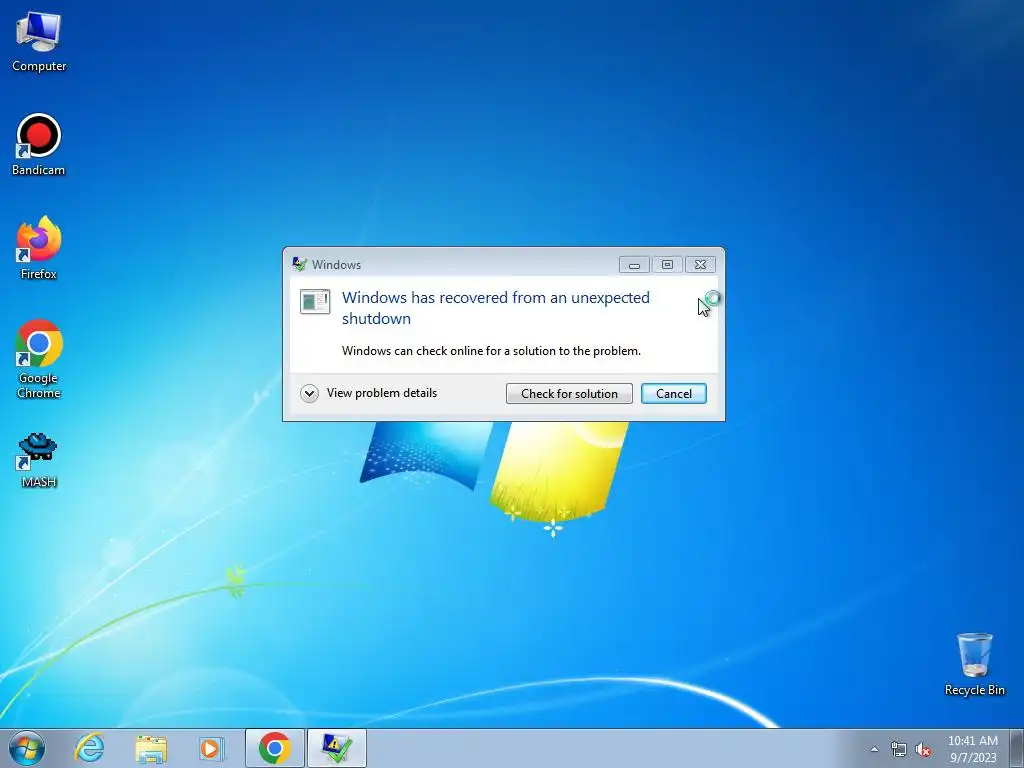Close the Windows recovery dialog
Image resolution: width=1024 pixels, height=768 pixels.
(x=700, y=264)
